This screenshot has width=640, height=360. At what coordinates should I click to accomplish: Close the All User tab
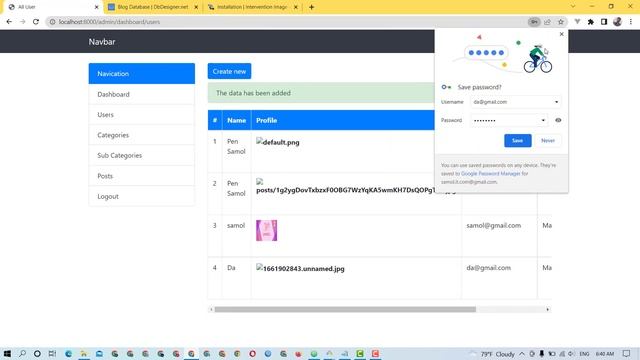pos(96,7)
